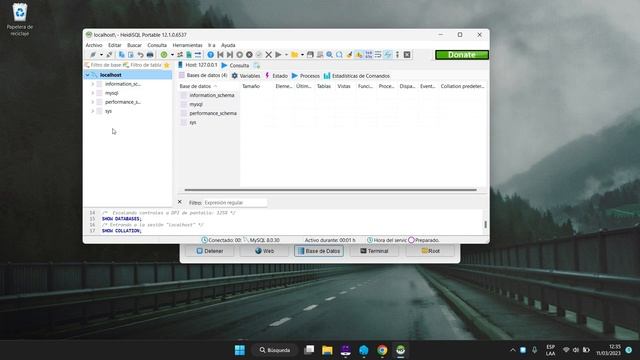Click Terminal button in Laragon window
640x360 pixels.
click(x=374, y=251)
